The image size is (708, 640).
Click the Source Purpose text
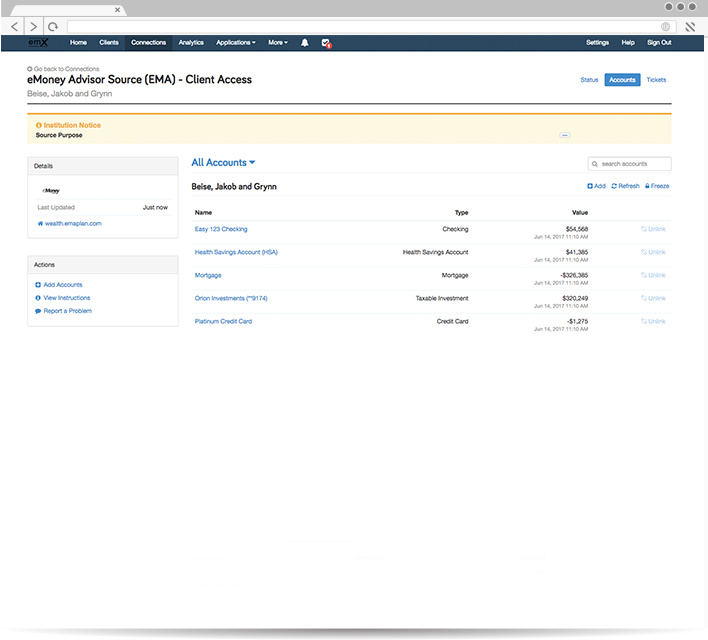(x=59, y=135)
